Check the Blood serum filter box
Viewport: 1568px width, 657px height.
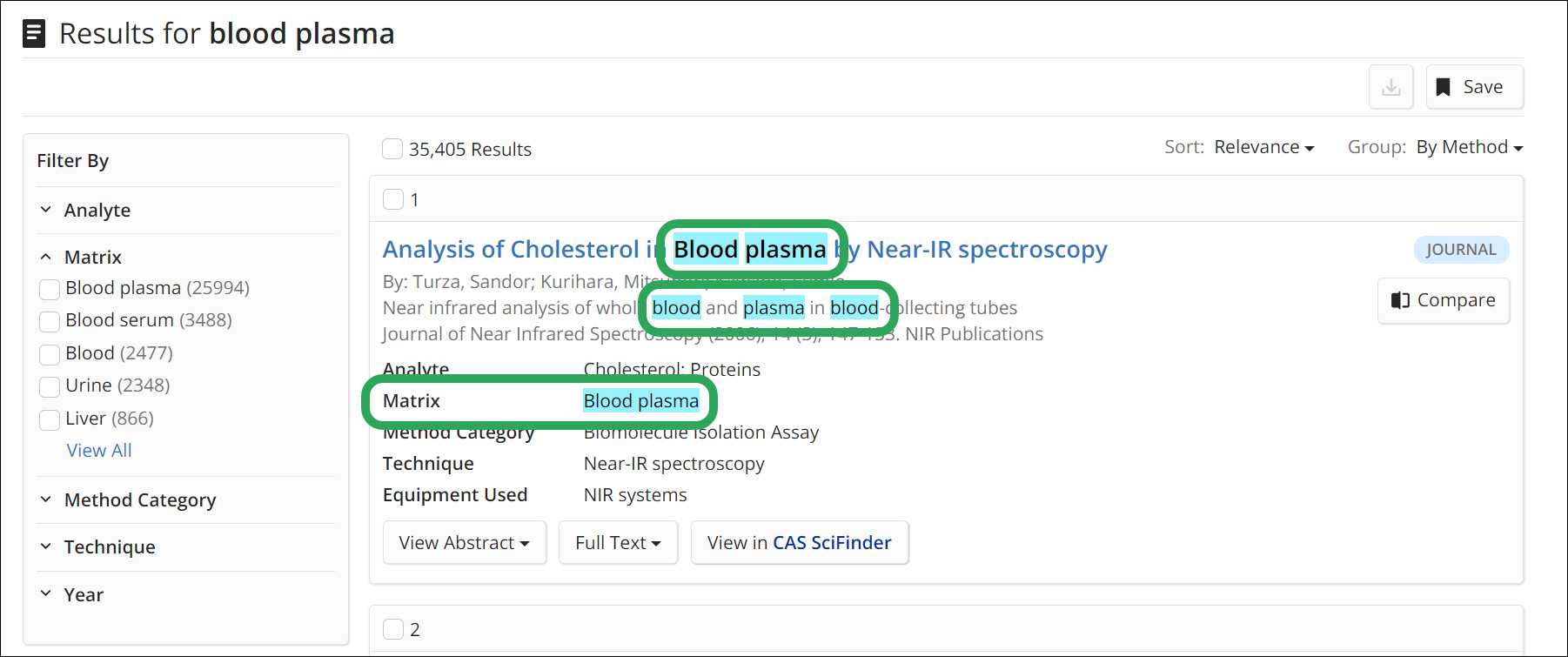tap(50, 321)
